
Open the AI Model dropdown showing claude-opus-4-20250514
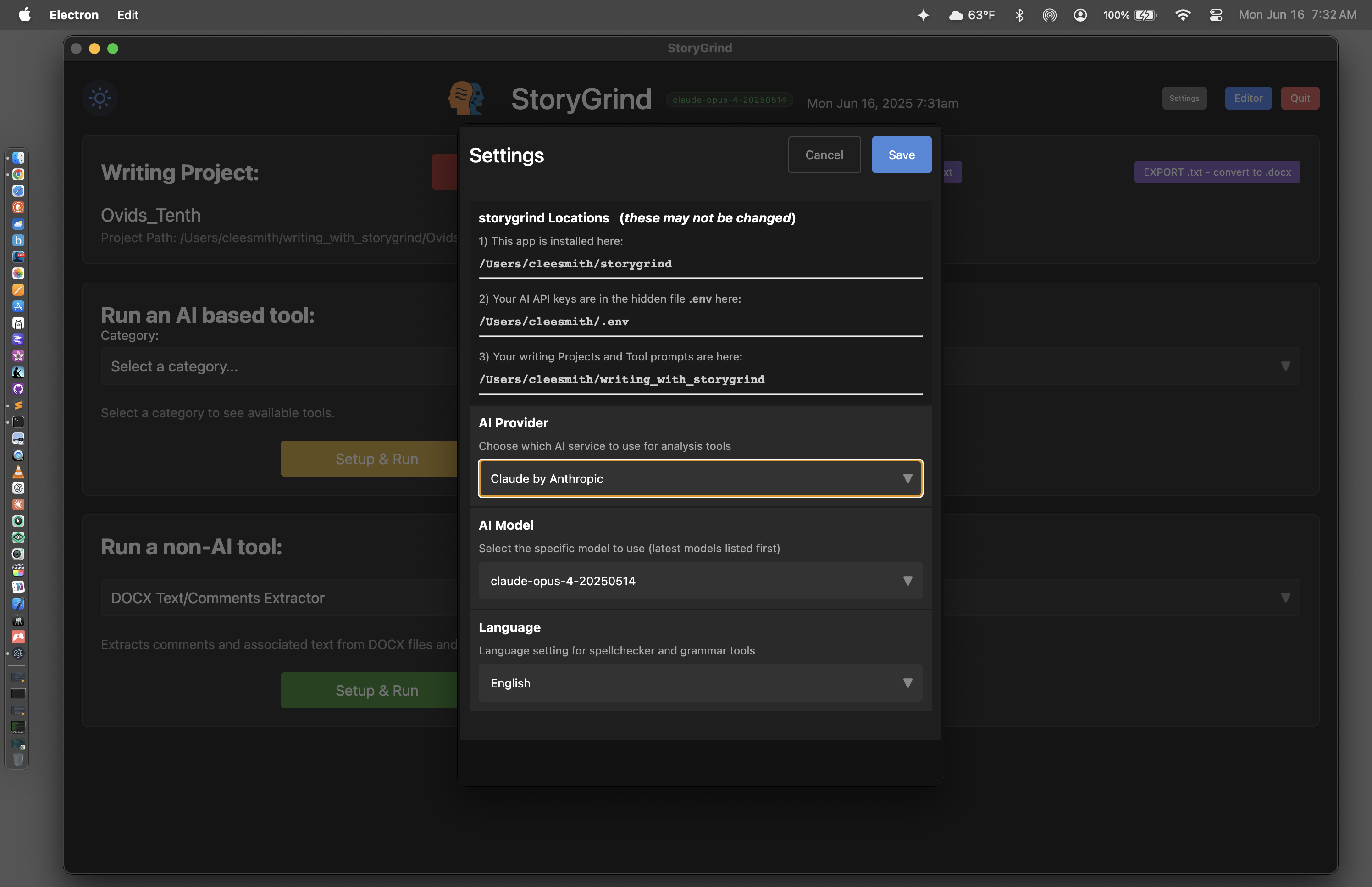(700, 581)
